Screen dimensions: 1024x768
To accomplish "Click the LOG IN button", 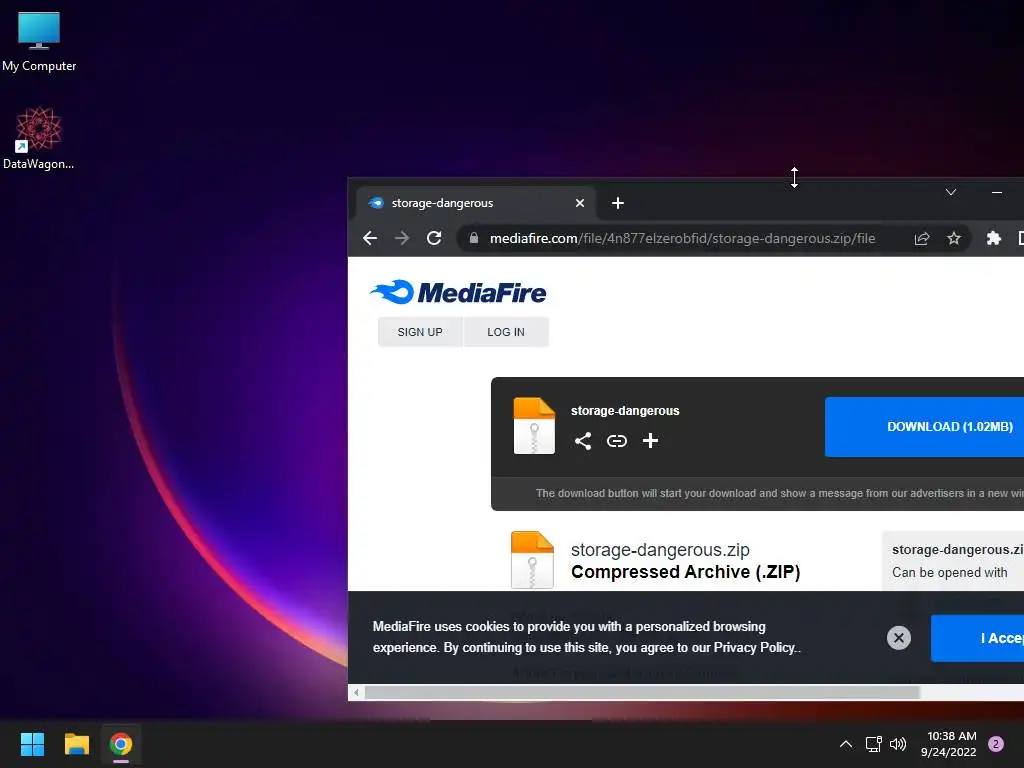I will pos(505,332).
